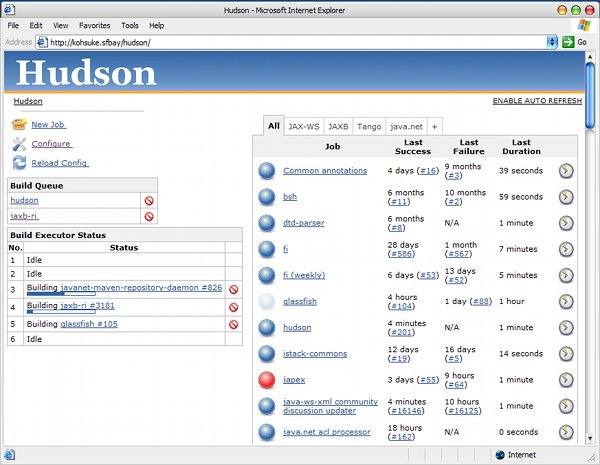
Task: Open the address bar dropdown arrow
Action: click(552, 42)
